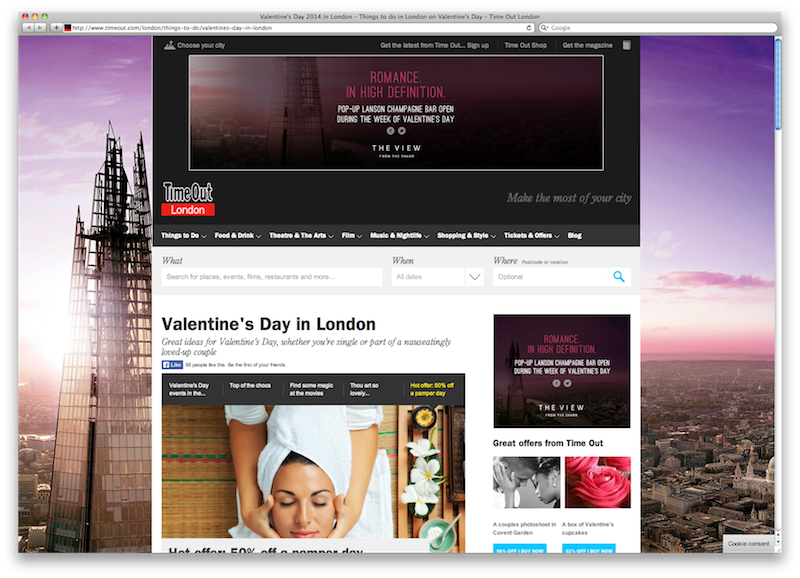
Task: Expand the Things to Do menu
Action: 184,235
